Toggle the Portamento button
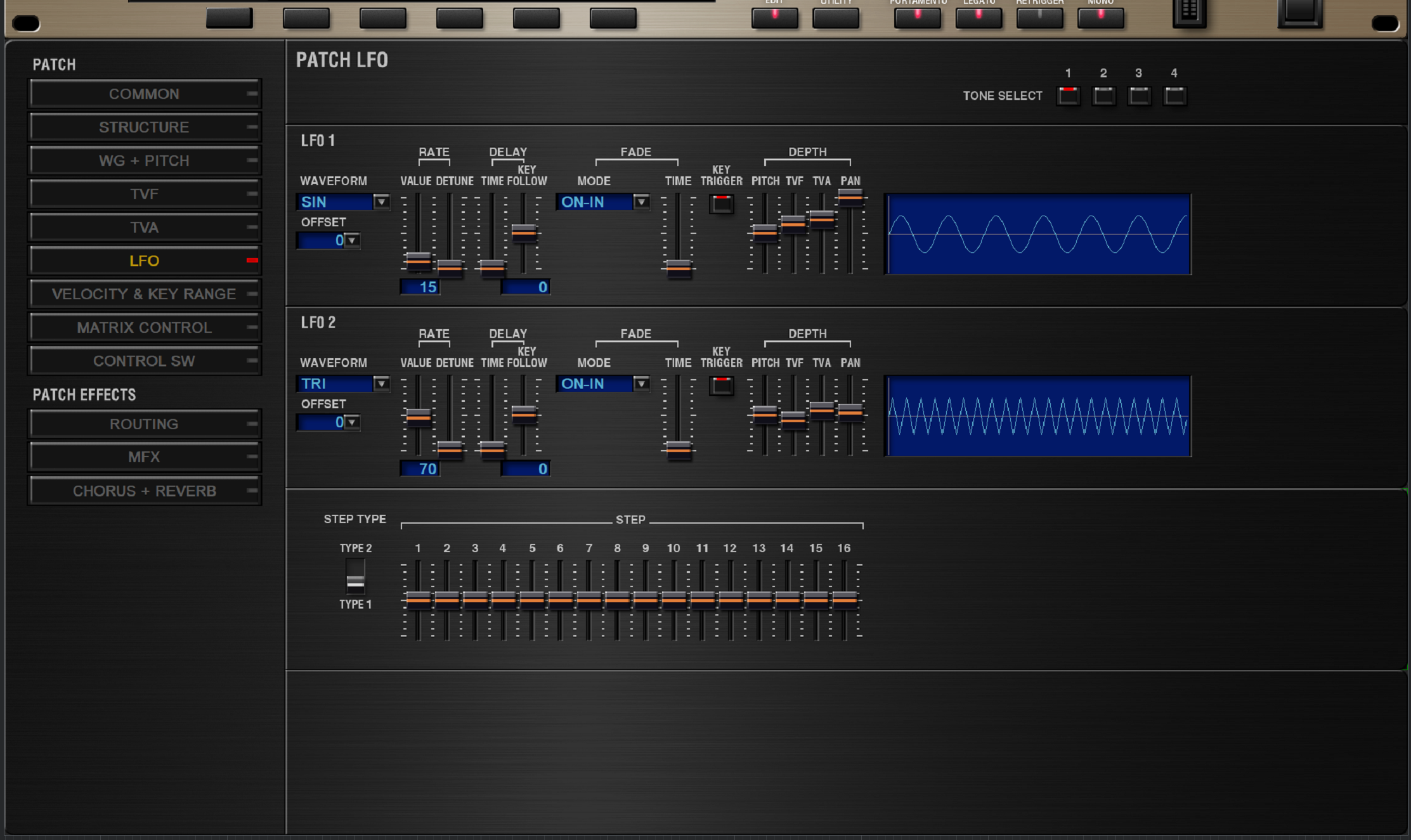 pyautogui.click(x=917, y=17)
